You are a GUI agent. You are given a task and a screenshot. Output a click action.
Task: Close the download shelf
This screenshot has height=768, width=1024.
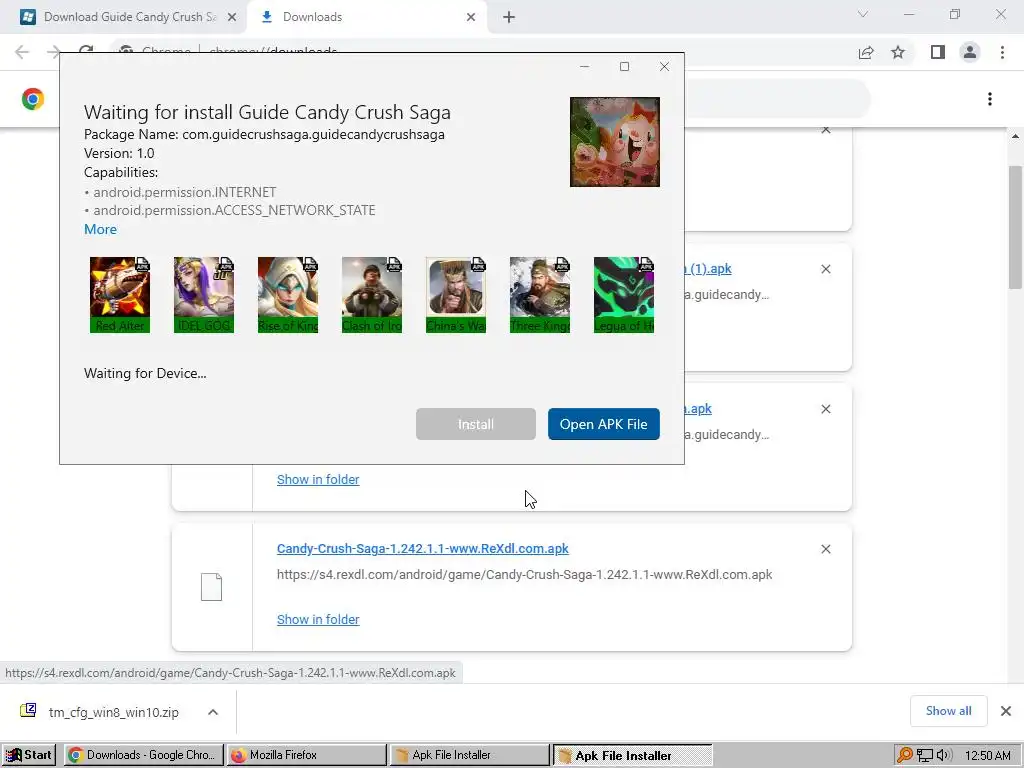[1006, 711]
